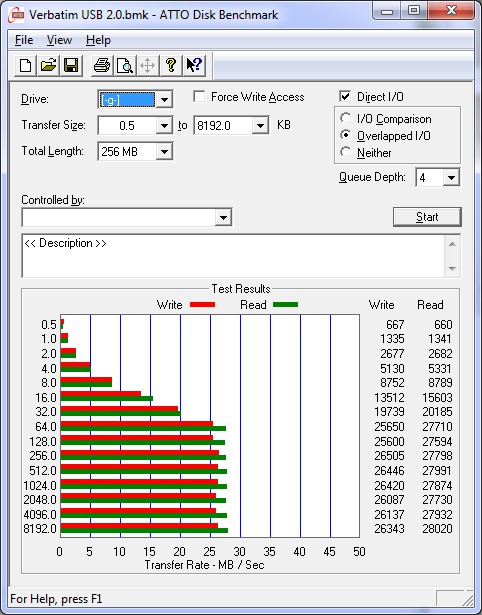Open Print Preview toolbar icon

tap(125, 66)
